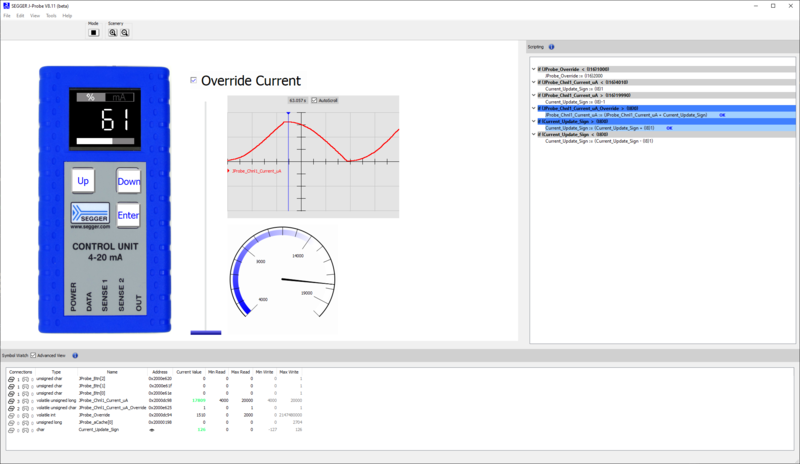The width and height of the screenshot is (800, 464).
Task: Open the Tools menu
Action: [x=51, y=16]
